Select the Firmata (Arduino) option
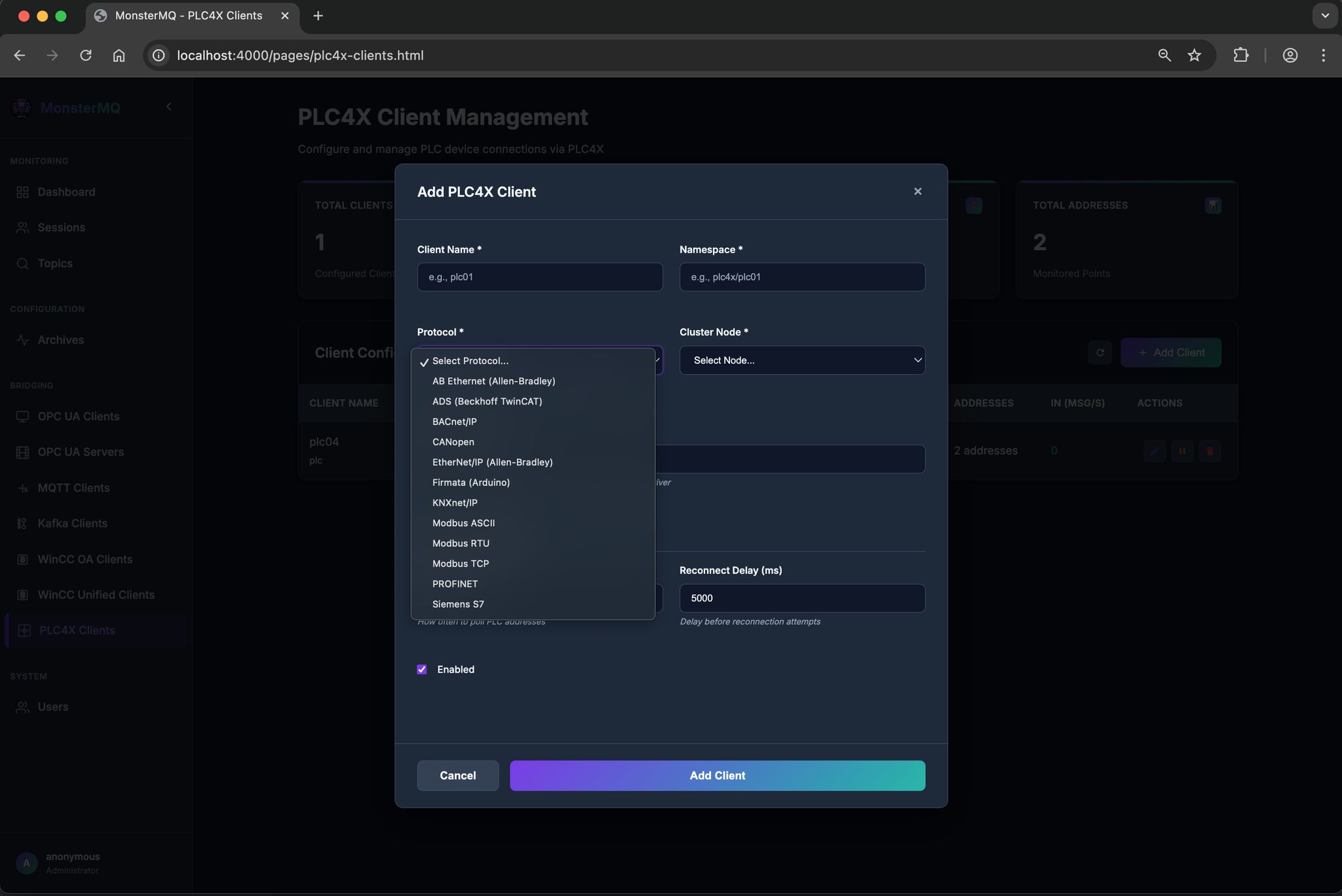 470,482
